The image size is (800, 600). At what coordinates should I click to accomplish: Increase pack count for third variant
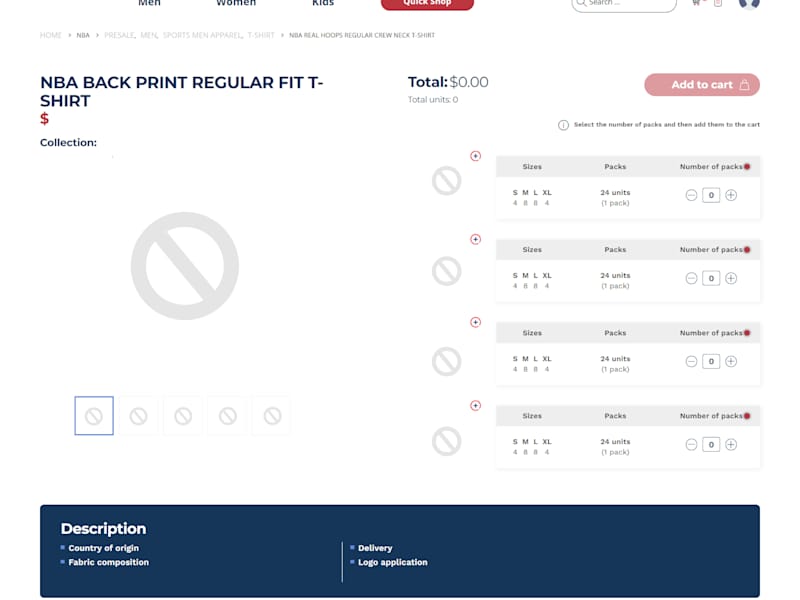click(731, 362)
